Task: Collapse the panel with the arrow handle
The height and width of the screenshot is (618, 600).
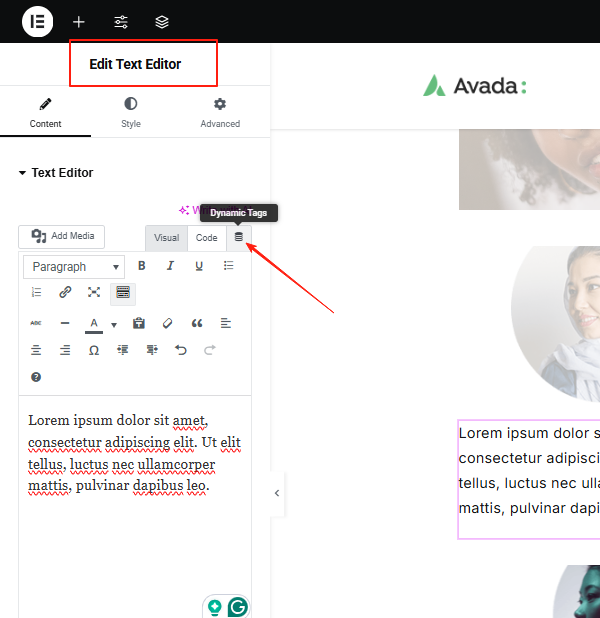Action: coord(277,493)
